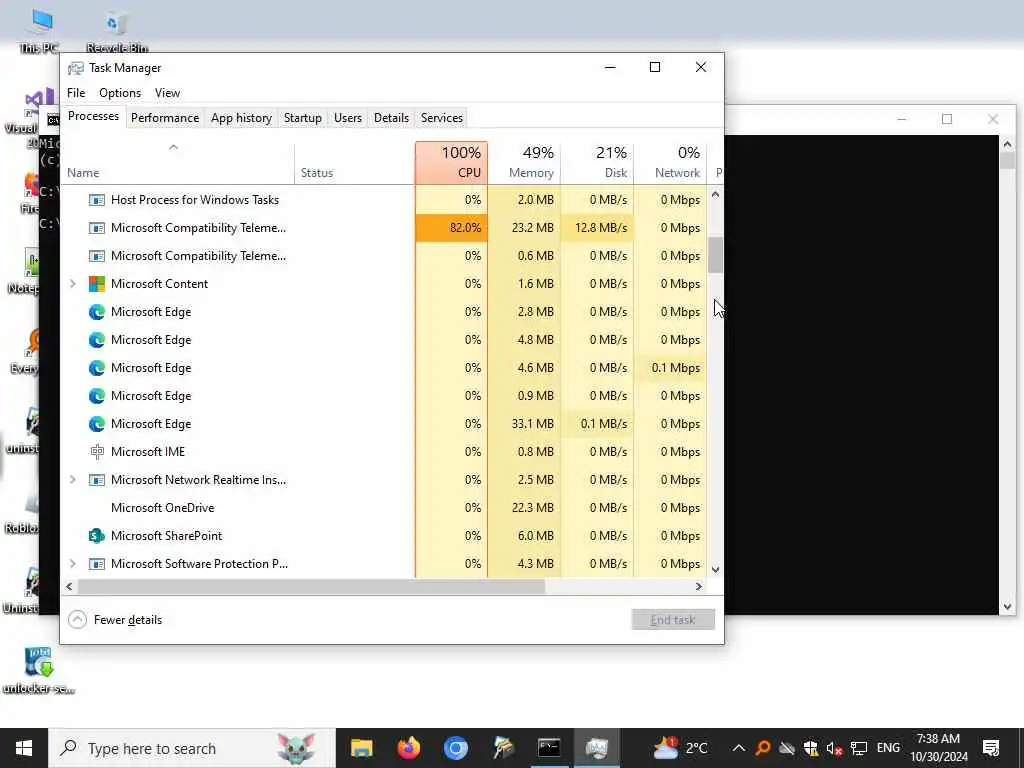Screen dimensions: 1024x768
Task: Click the Microsoft Content process icon
Action: pyautogui.click(x=97, y=283)
